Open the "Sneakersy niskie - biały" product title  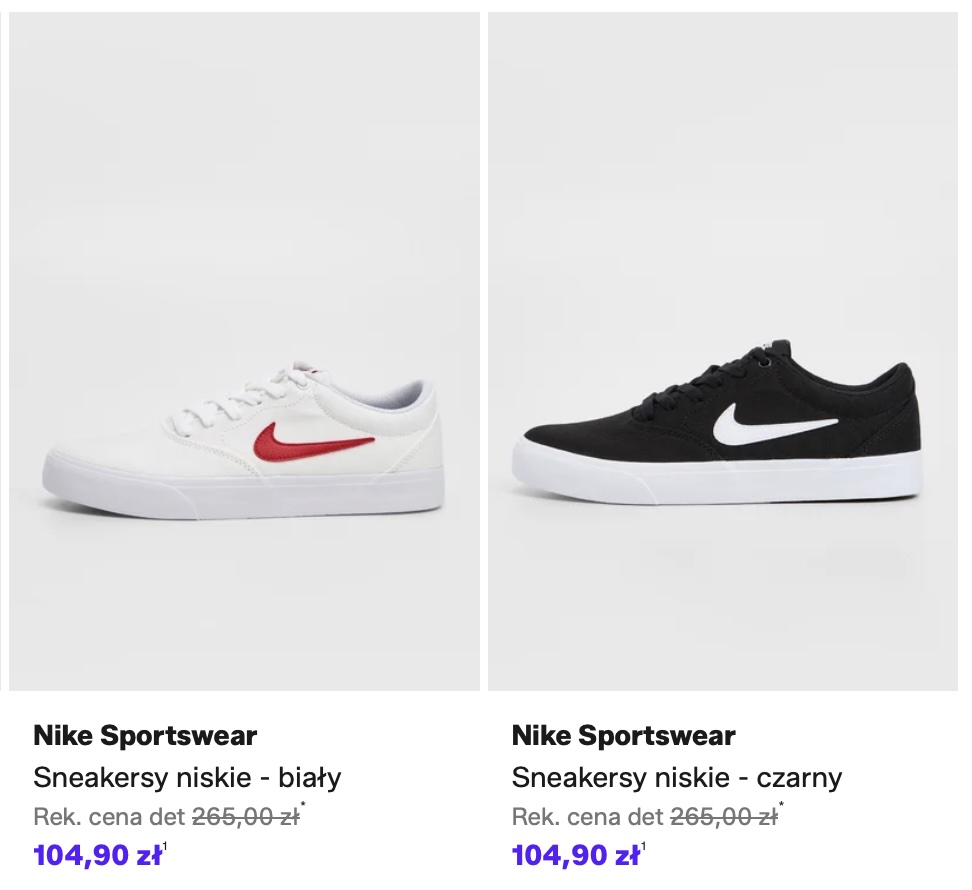point(187,777)
